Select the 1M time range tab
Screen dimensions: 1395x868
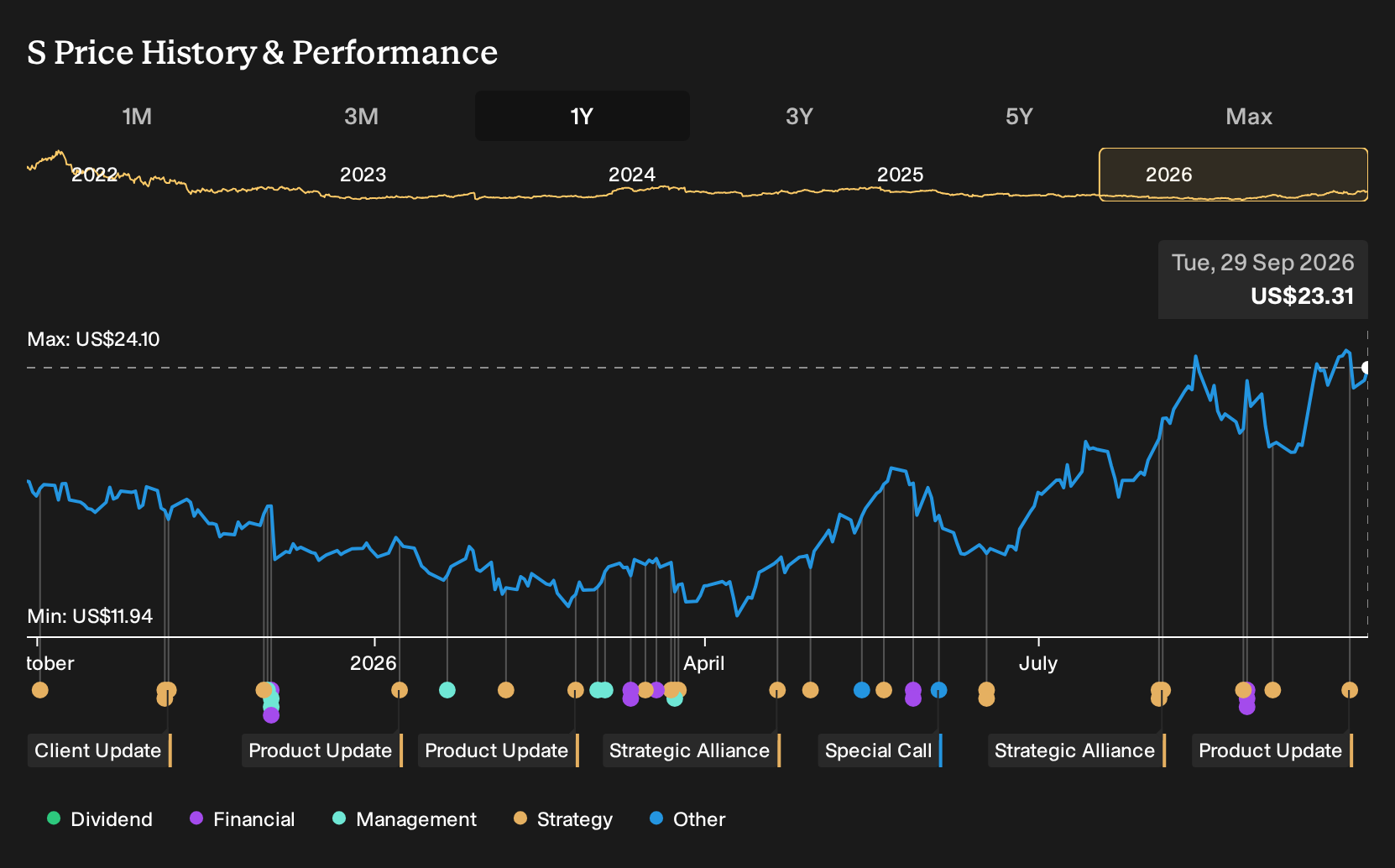(x=137, y=116)
